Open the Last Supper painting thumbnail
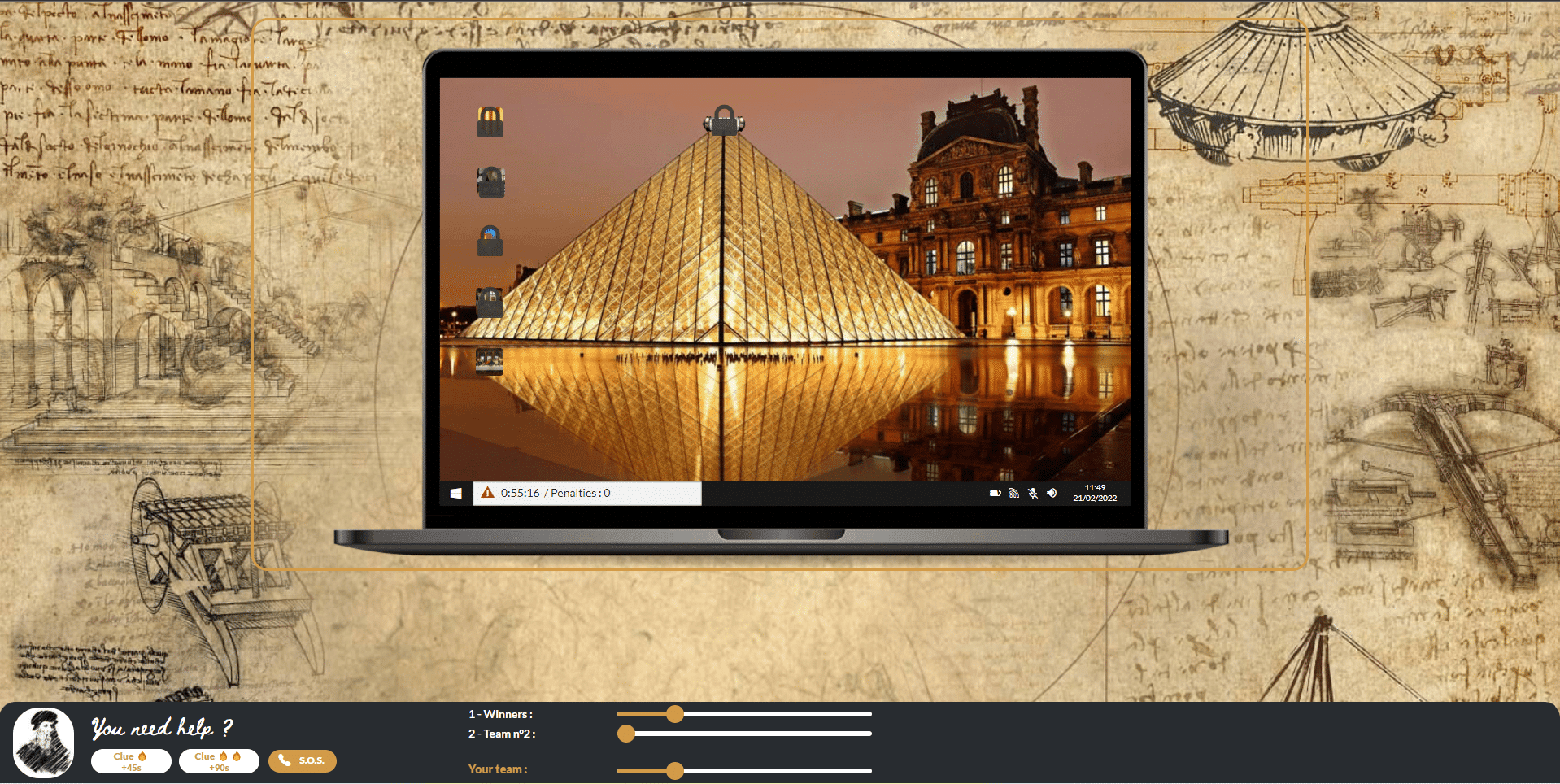The image size is (1560, 784). (x=490, y=360)
